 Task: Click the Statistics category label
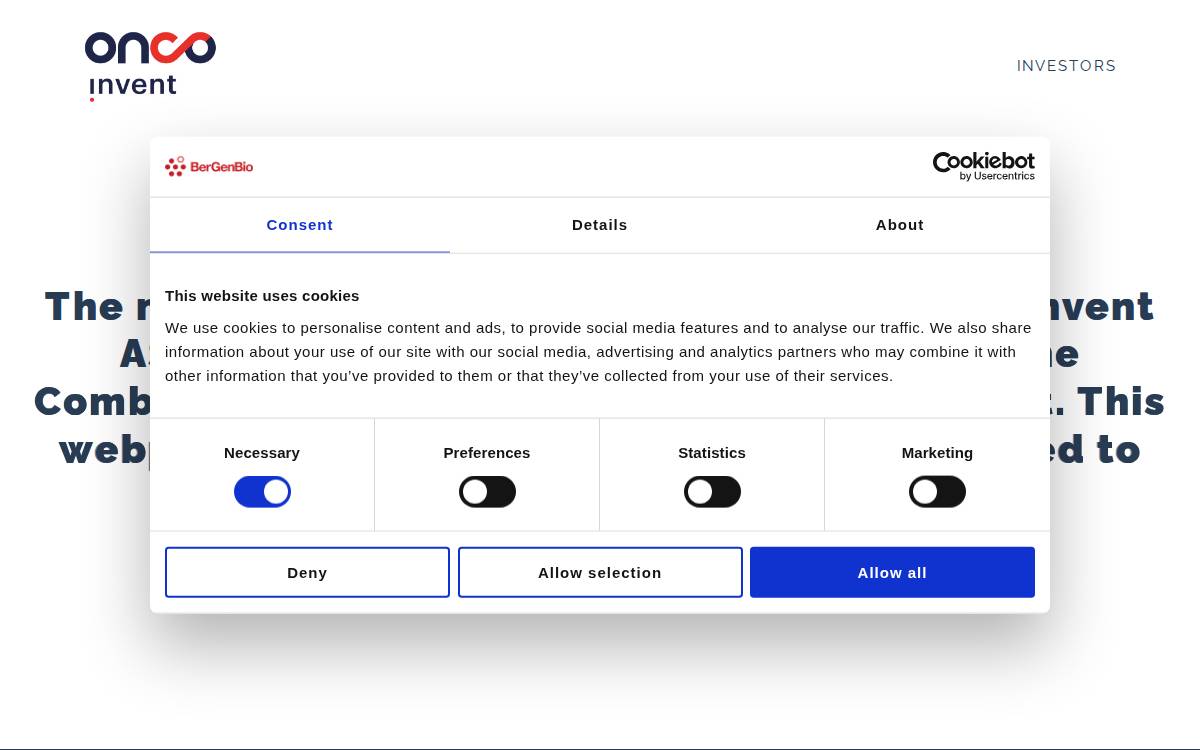(x=712, y=453)
